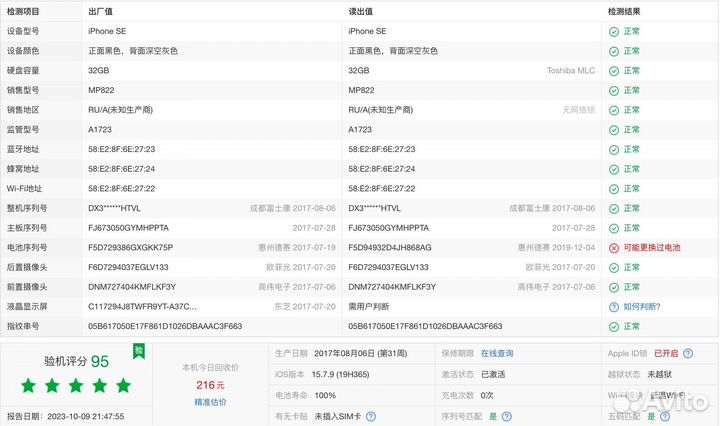This screenshot has width=720, height=426.
Task: Open the 在线查询 warranty link
Action: 497,353
